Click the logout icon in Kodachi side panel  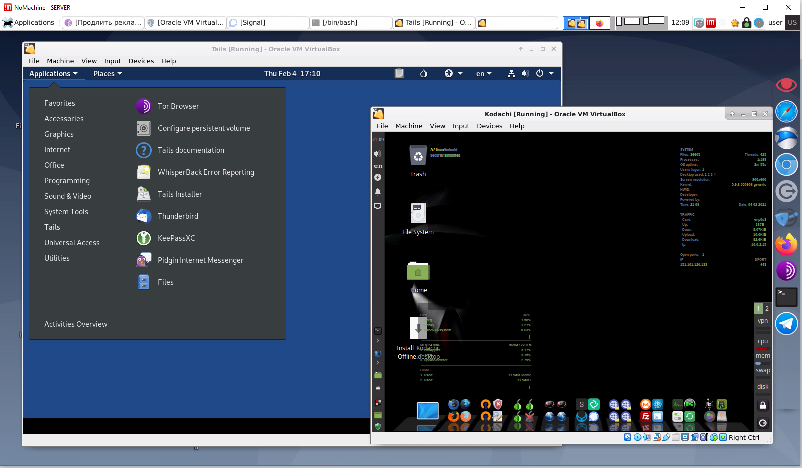763,423
